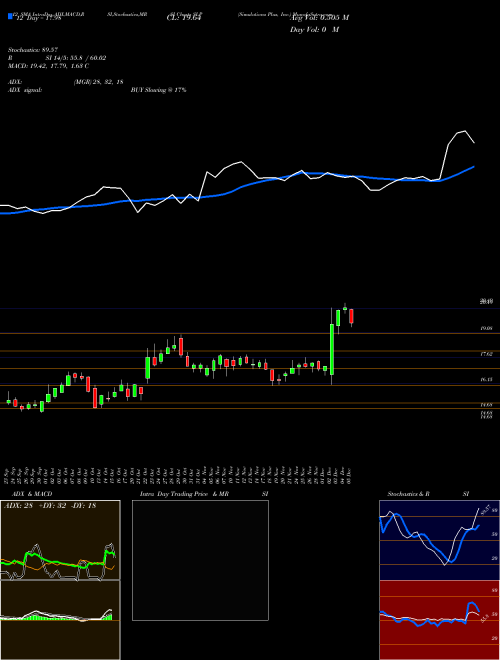Click the red RSI indicator panel
500x660 pixels.
coord(439,620)
